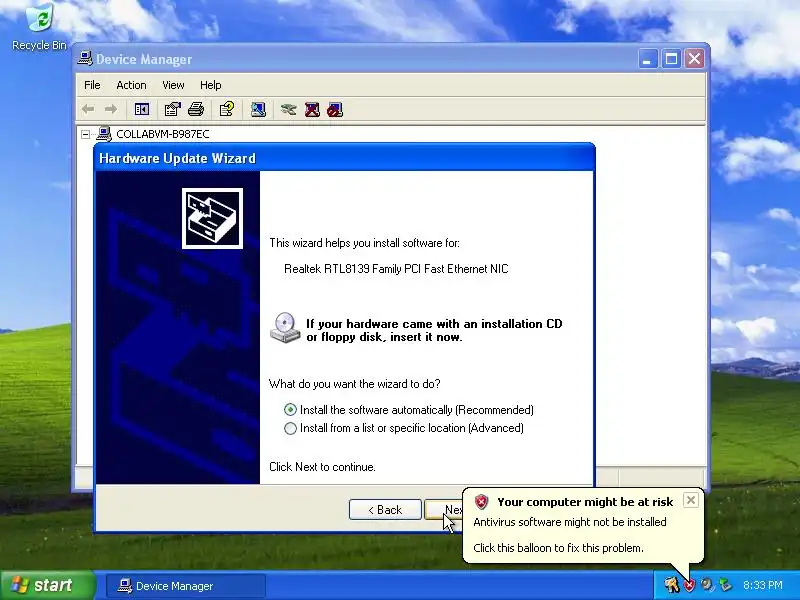Click the computer icon beside COLLABVM-B987EC

pos(104,134)
